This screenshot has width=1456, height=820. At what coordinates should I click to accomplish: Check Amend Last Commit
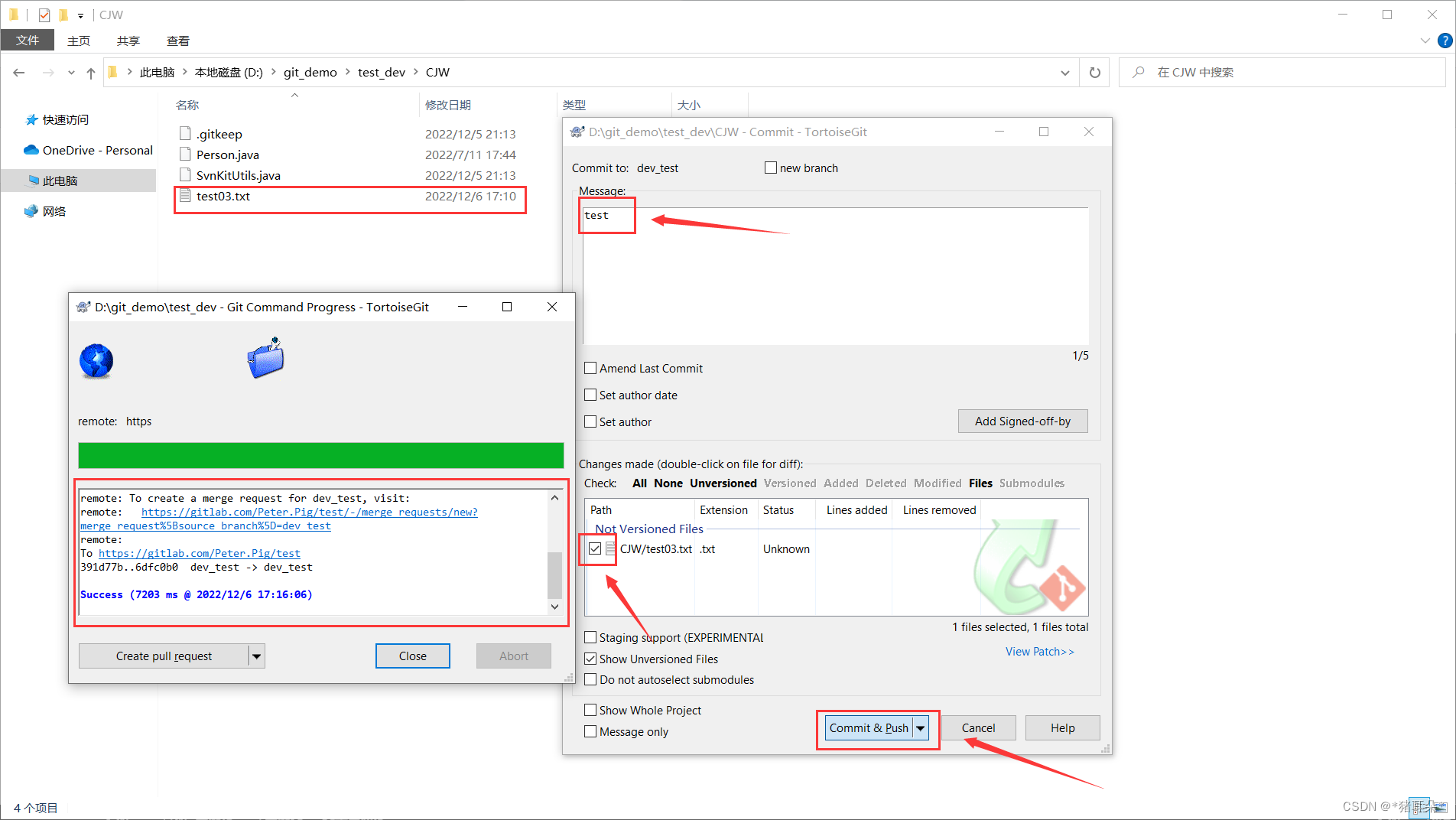click(x=590, y=368)
